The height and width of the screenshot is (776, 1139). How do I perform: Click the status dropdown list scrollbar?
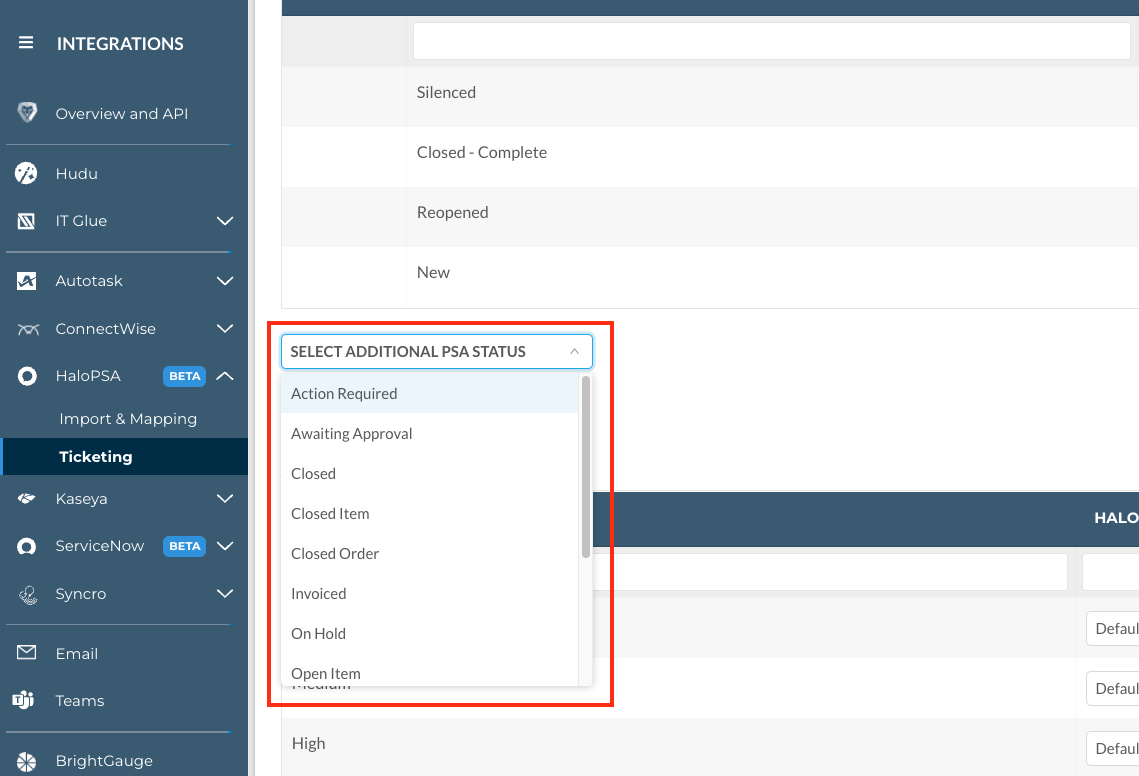[x=585, y=467]
